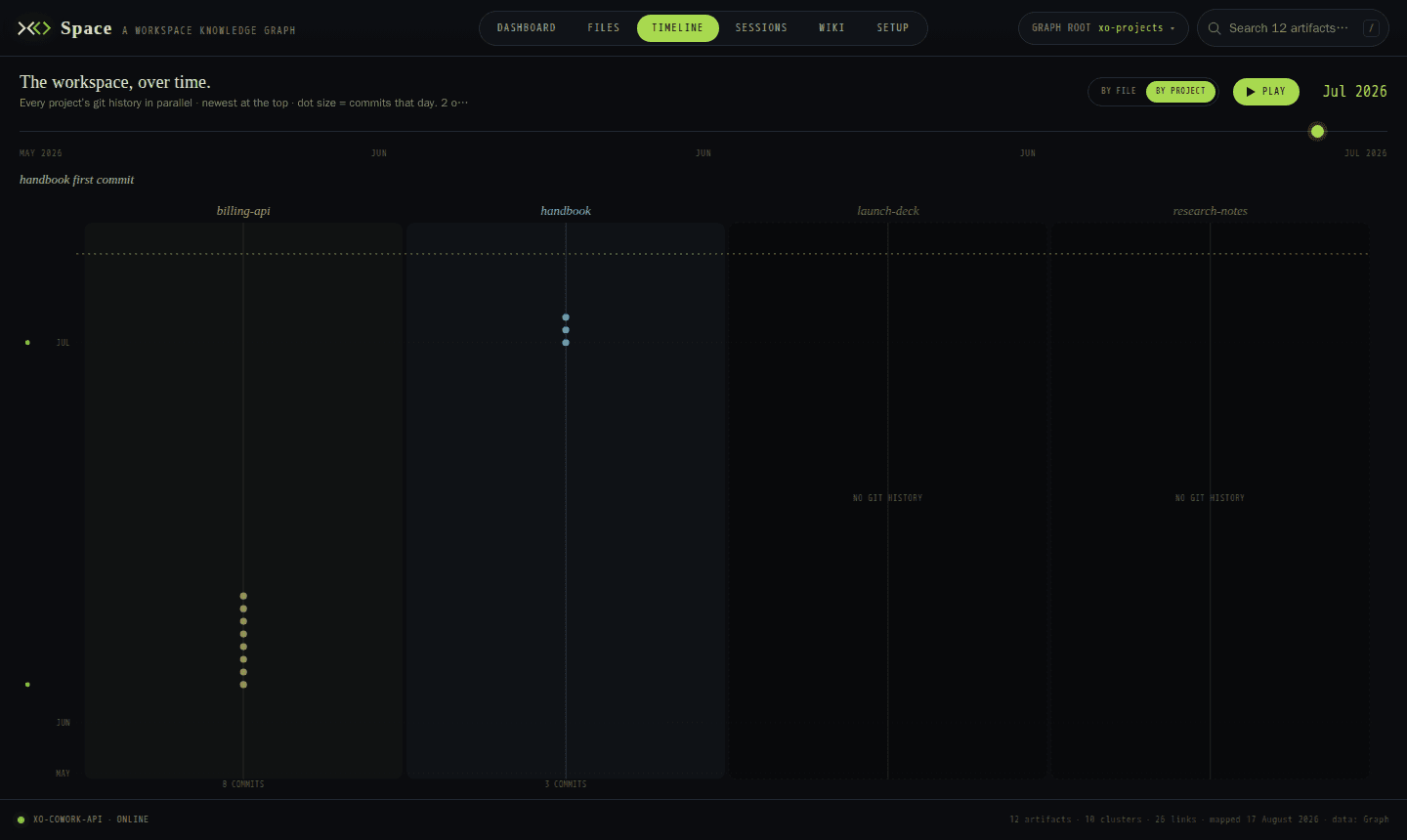Click the topmost handbook commit dot
The image size is (1407, 840).
566,317
